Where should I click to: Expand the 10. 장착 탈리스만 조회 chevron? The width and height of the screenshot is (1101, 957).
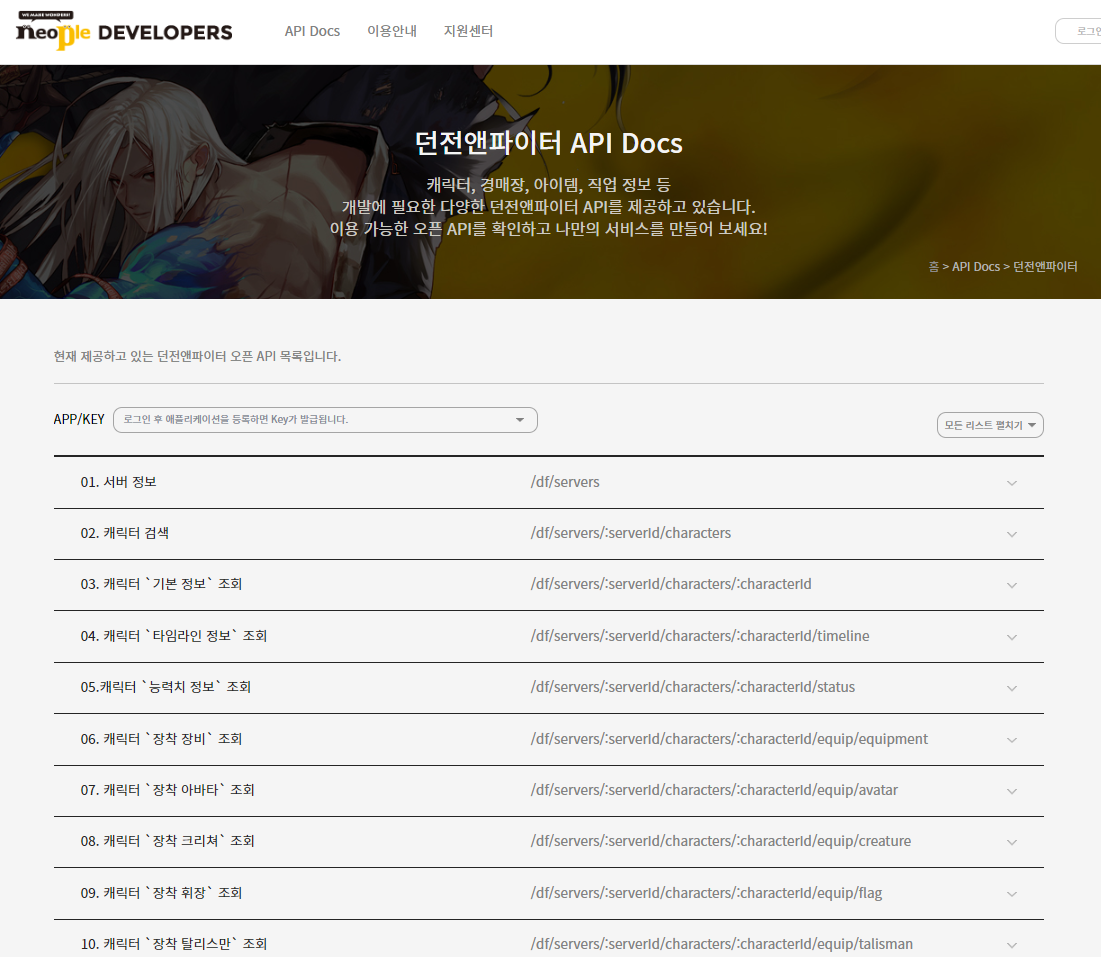tap(1012, 945)
